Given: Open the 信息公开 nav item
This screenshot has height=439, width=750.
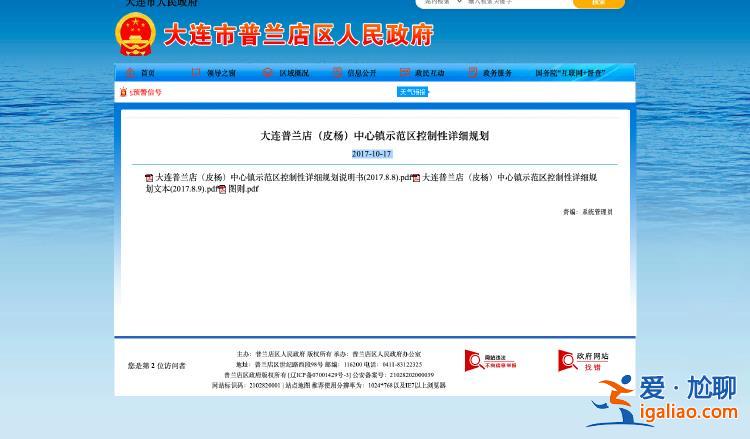Looking at the screenshot, I should (x=362, y=73).
